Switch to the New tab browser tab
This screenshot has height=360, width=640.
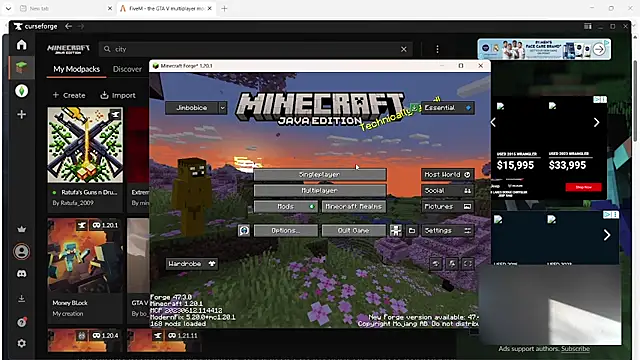65,8
